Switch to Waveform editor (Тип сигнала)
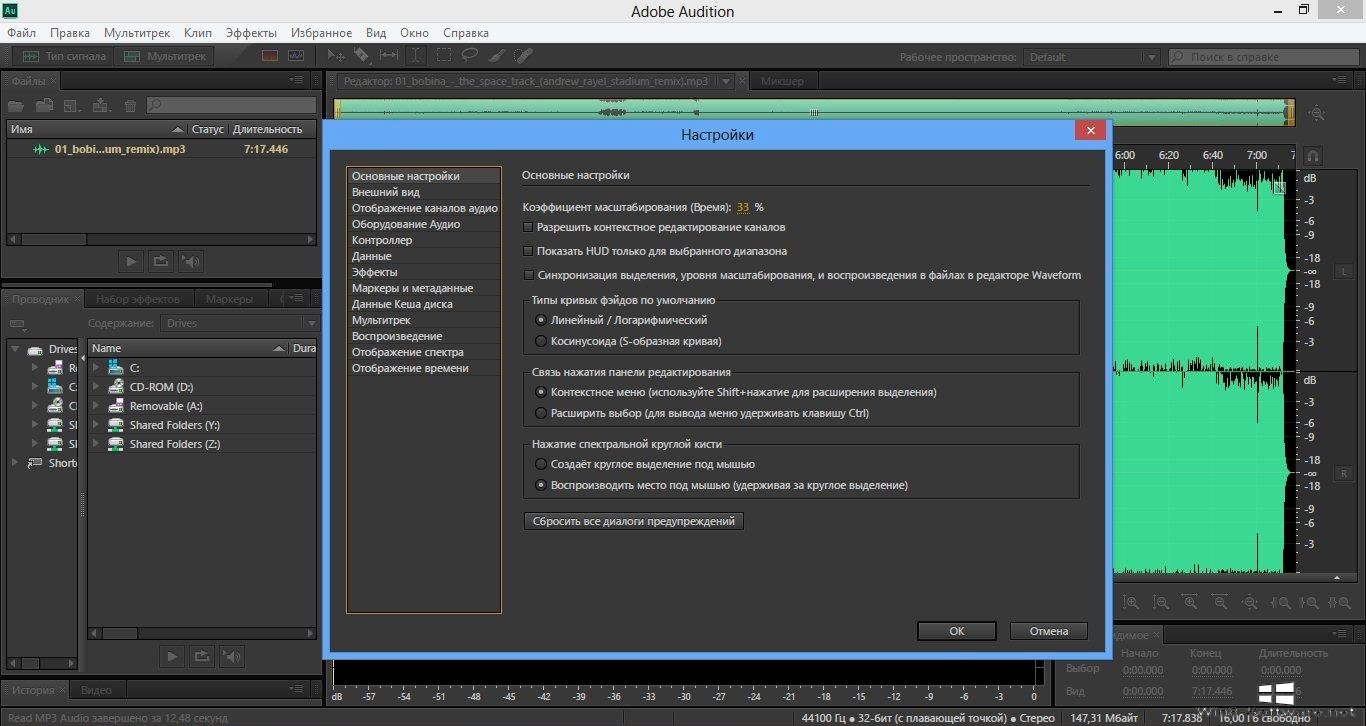 tap(63, 56)
